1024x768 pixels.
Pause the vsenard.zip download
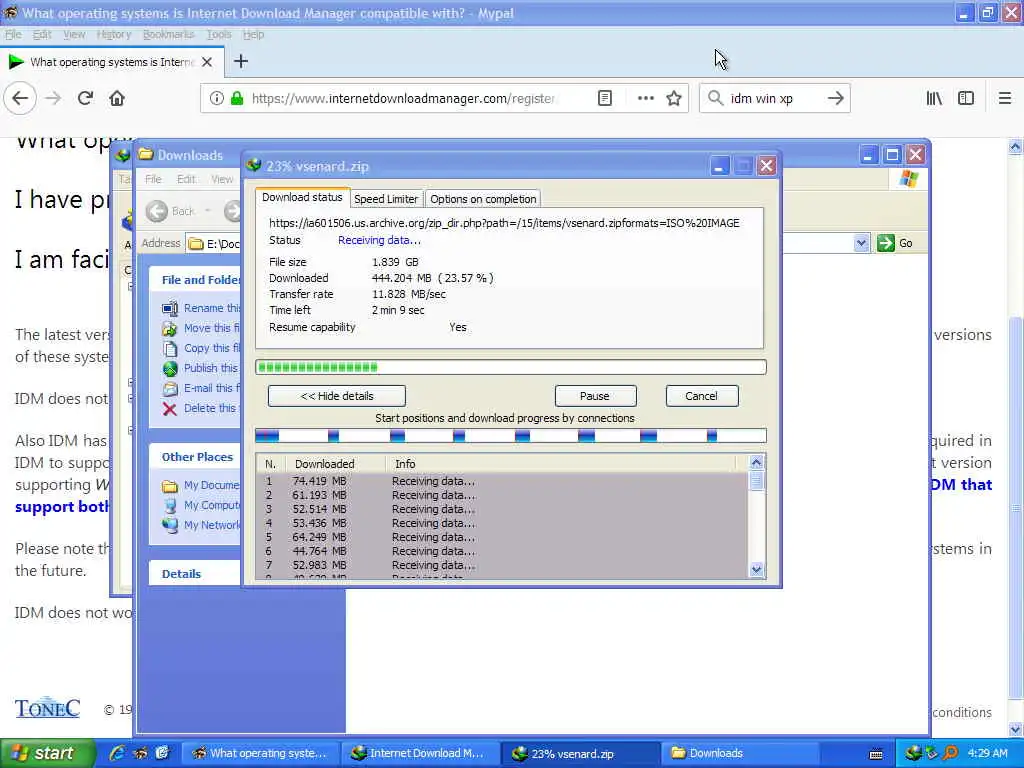point(595,396)
